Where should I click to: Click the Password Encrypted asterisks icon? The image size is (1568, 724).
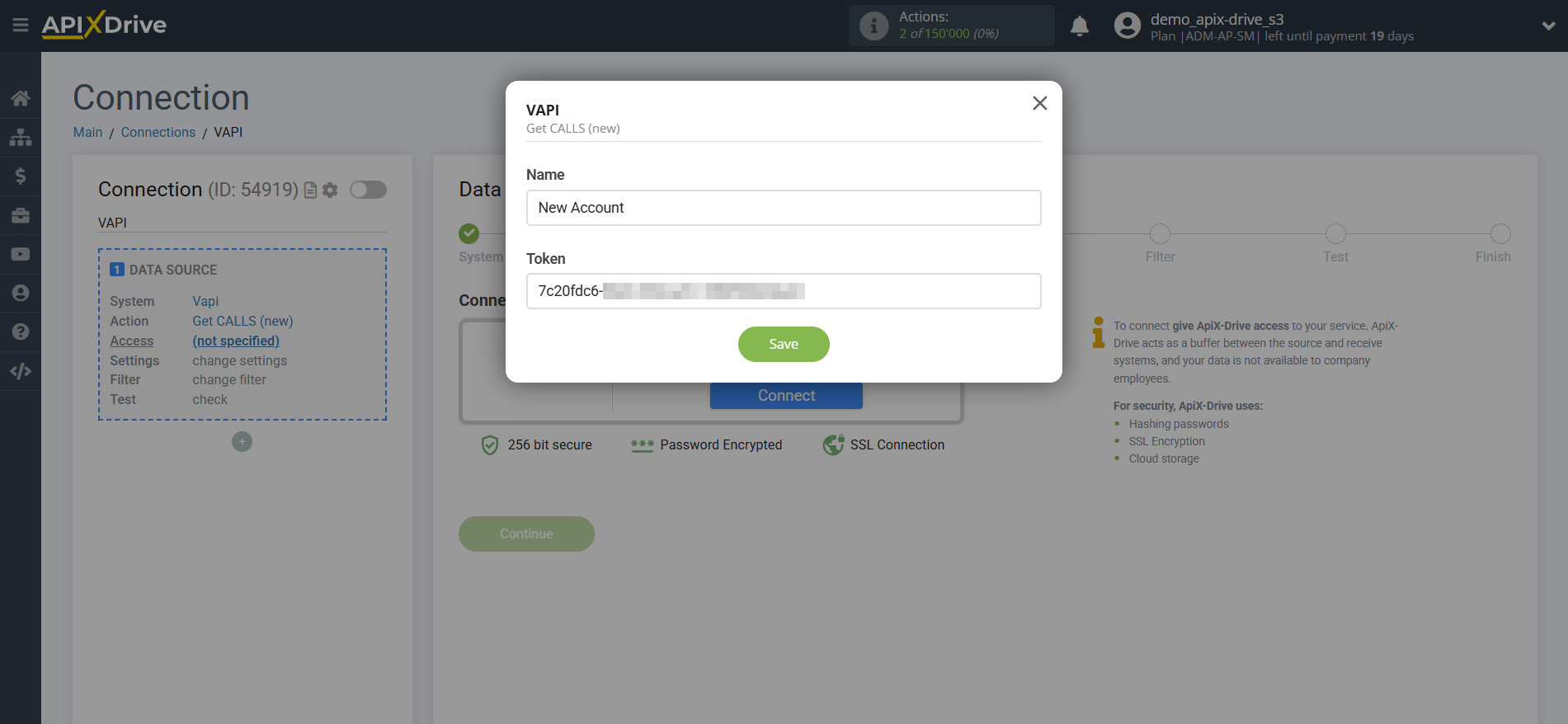643,445
